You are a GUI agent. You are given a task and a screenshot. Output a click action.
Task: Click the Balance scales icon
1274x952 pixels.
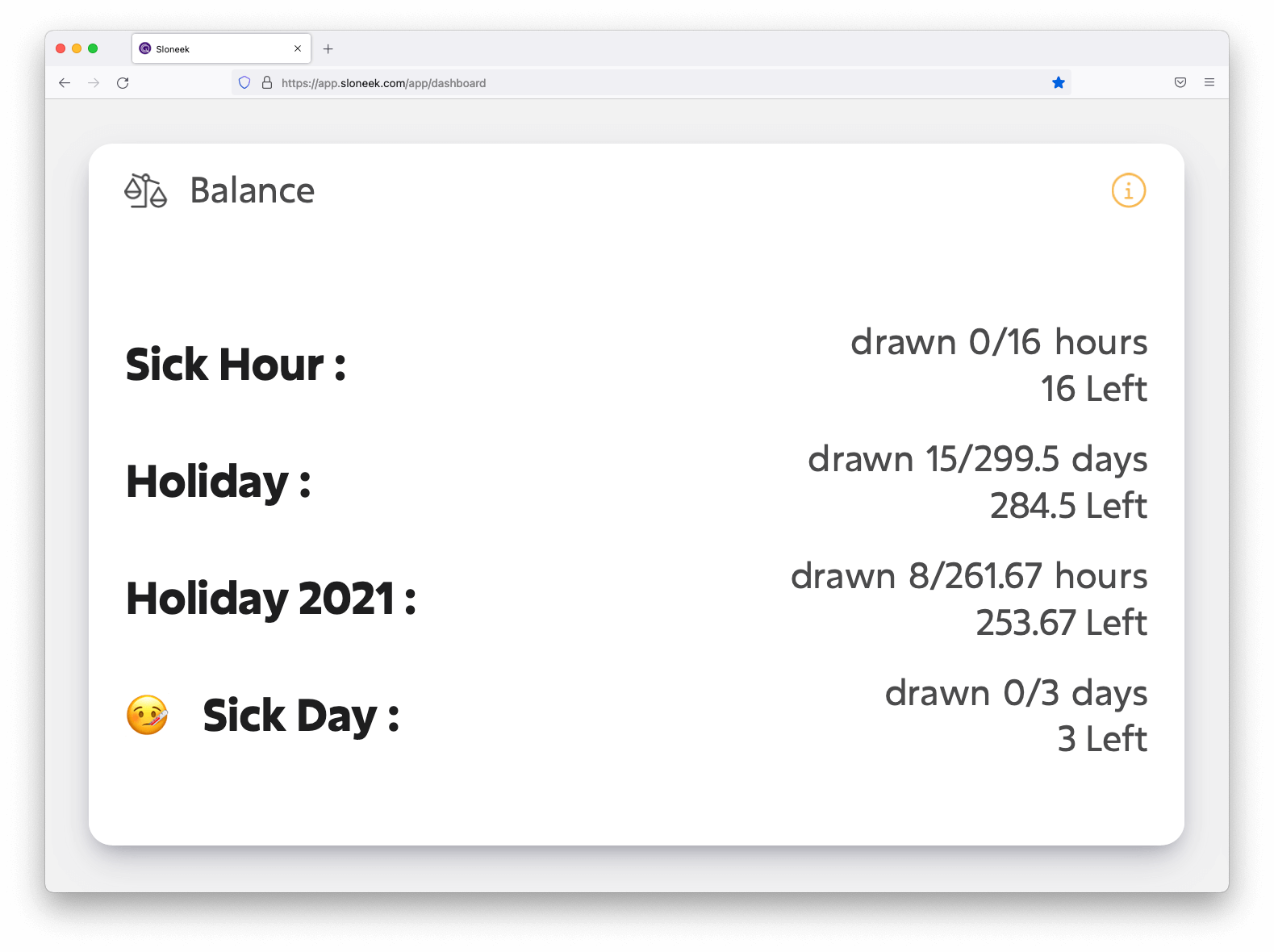pos(145,190)
